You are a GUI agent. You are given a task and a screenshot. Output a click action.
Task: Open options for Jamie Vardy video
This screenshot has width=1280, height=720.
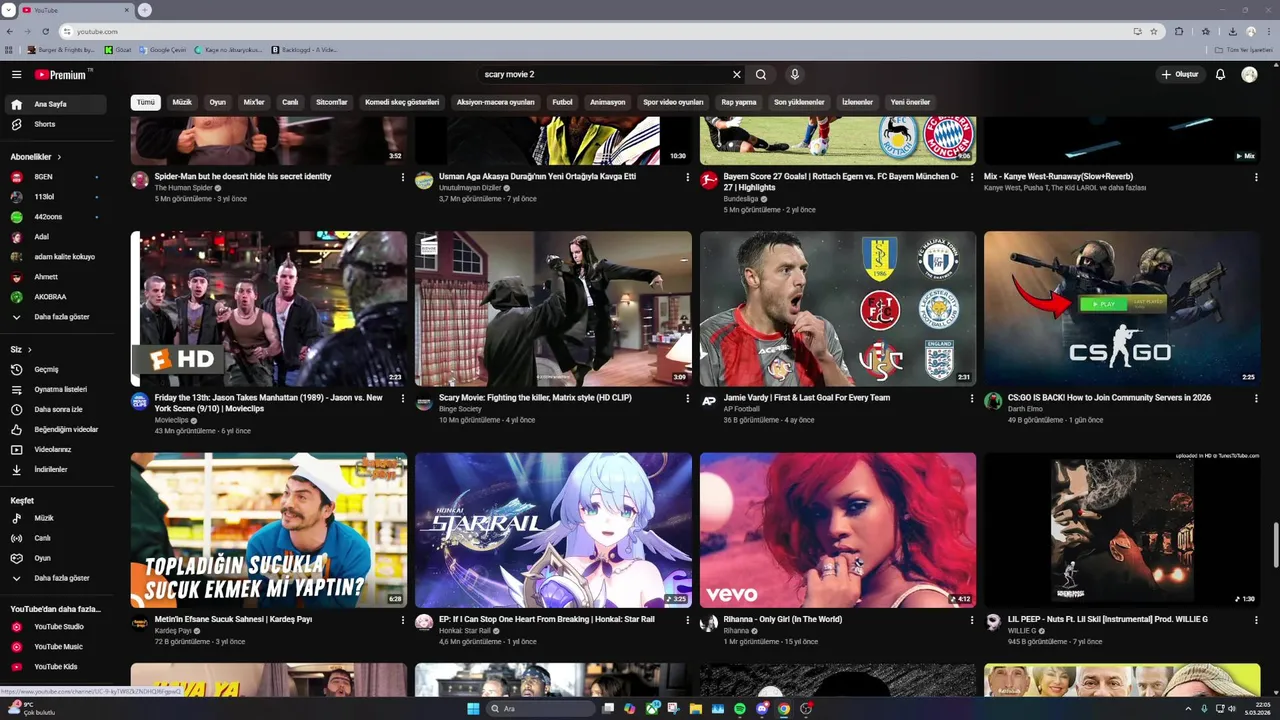[972, 398]
